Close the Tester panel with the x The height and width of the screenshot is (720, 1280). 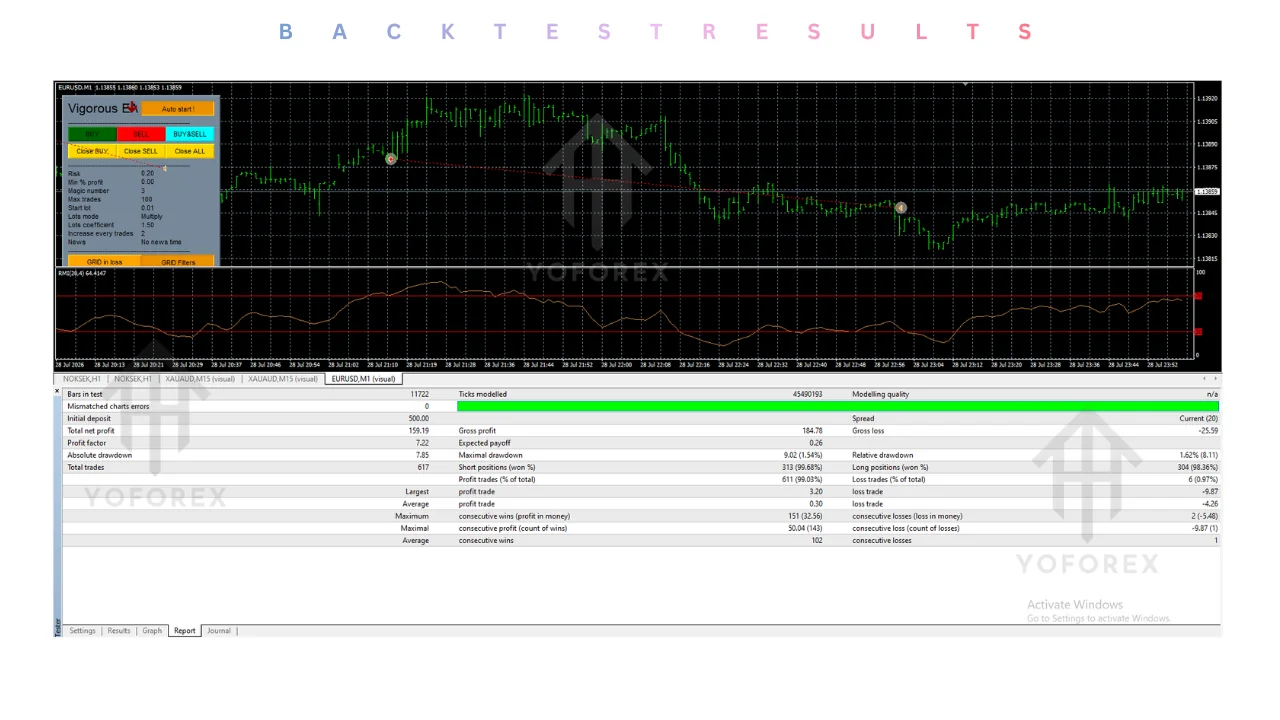pos(57,391)
